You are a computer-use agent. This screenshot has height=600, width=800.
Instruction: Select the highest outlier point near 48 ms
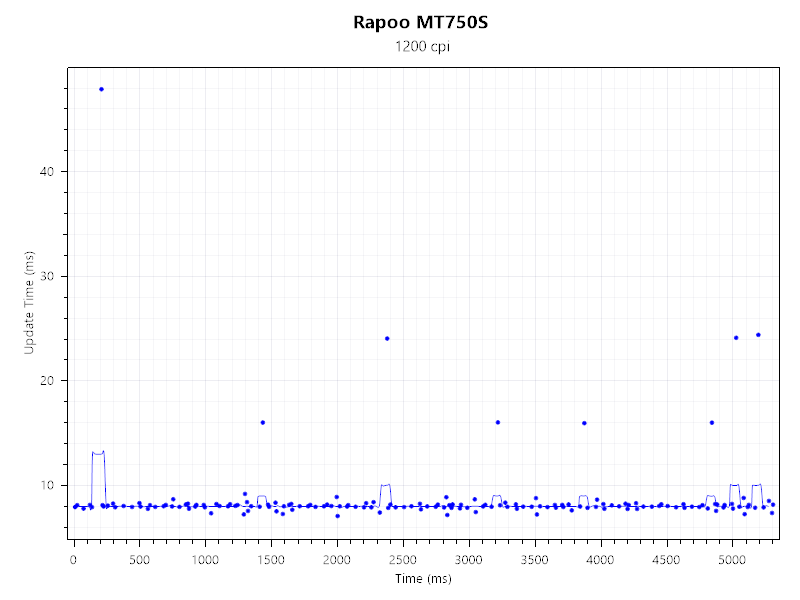101,89
